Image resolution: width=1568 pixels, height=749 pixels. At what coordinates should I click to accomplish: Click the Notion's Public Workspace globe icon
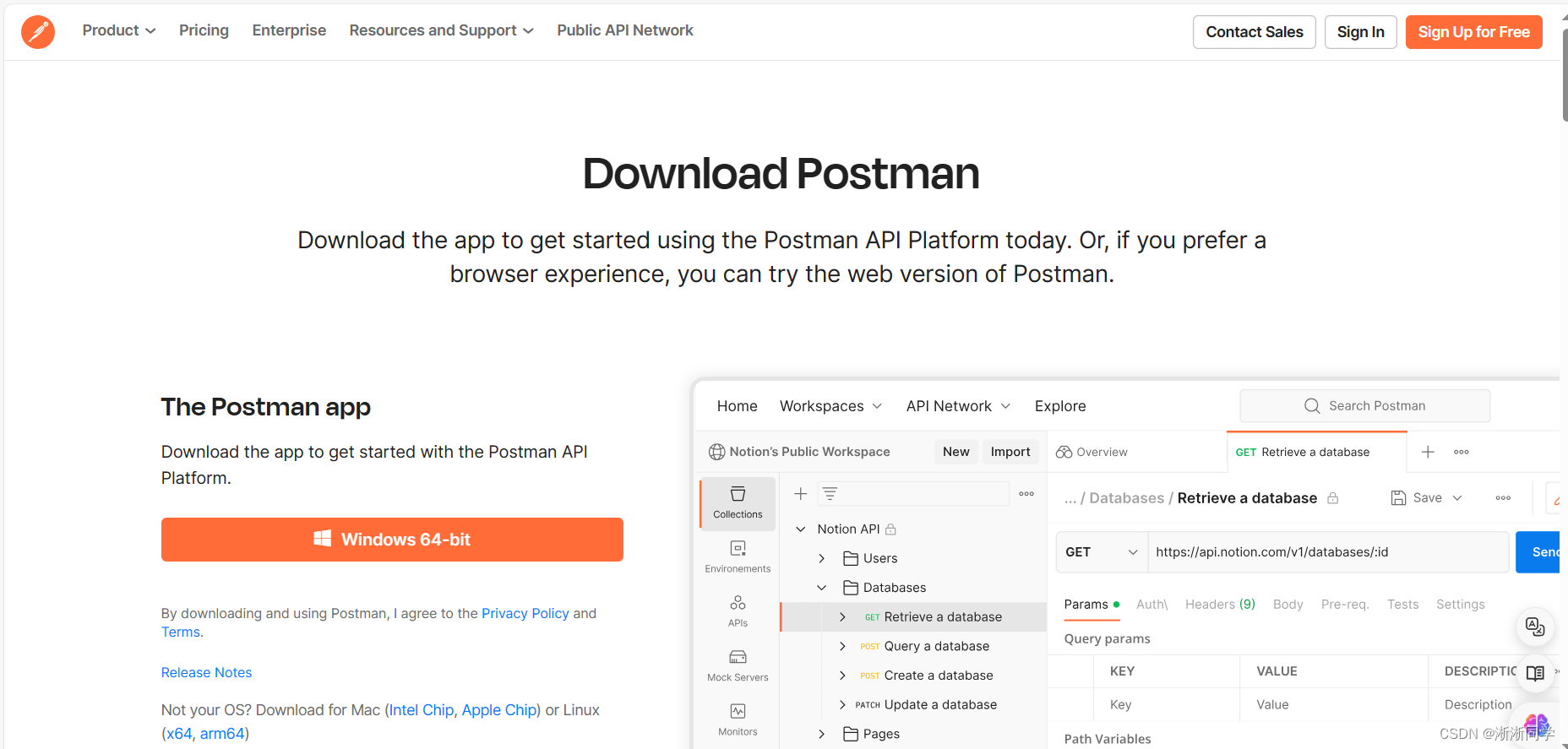(716, 452)
